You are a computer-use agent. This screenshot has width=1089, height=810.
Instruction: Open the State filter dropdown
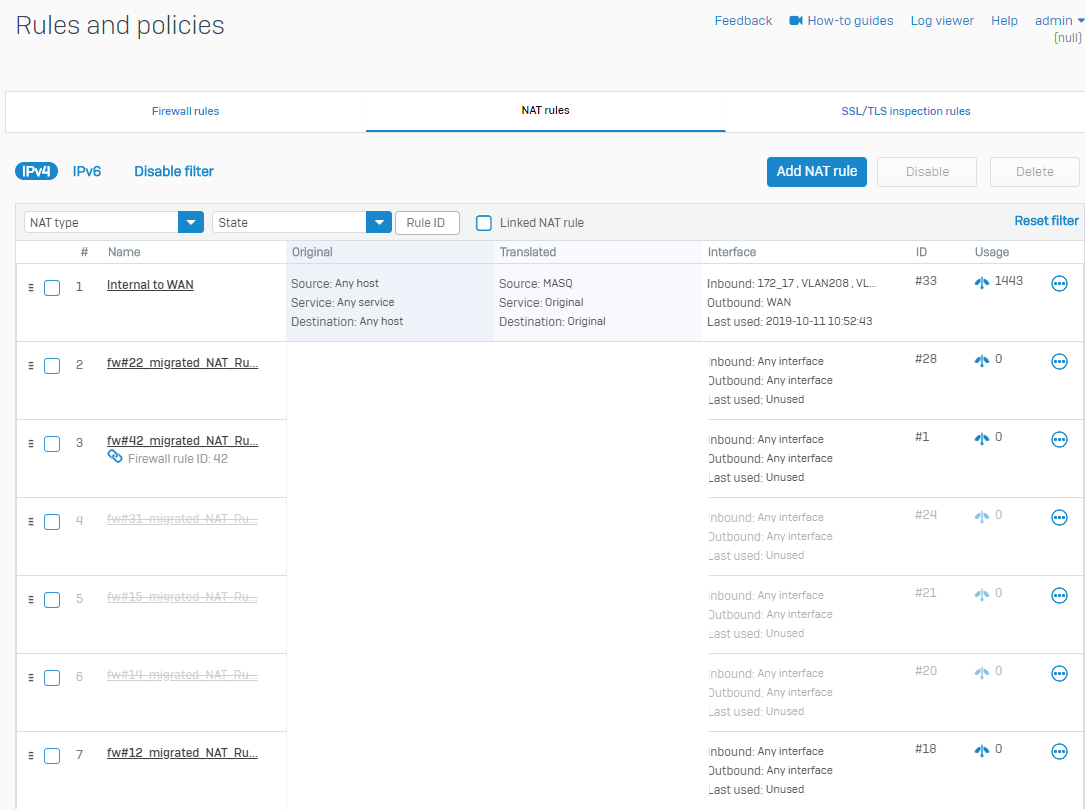[379, 222]
